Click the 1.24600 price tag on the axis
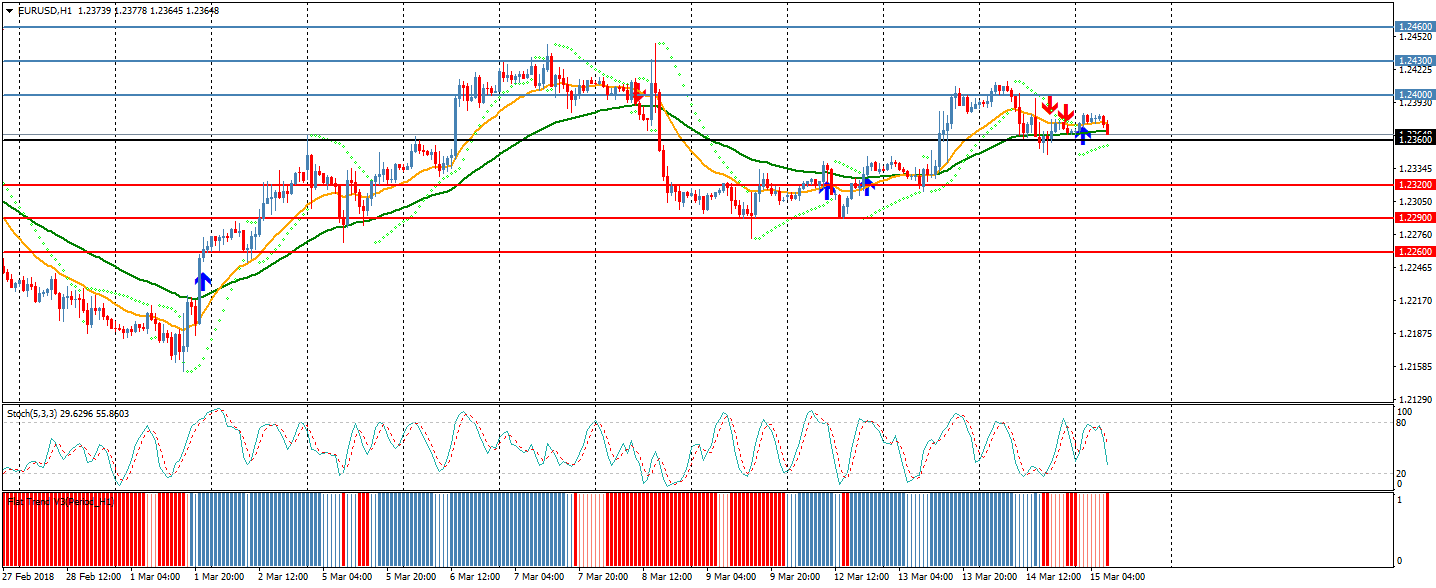Viewport: 1436px width, 588px height. tap(1414, 27)
